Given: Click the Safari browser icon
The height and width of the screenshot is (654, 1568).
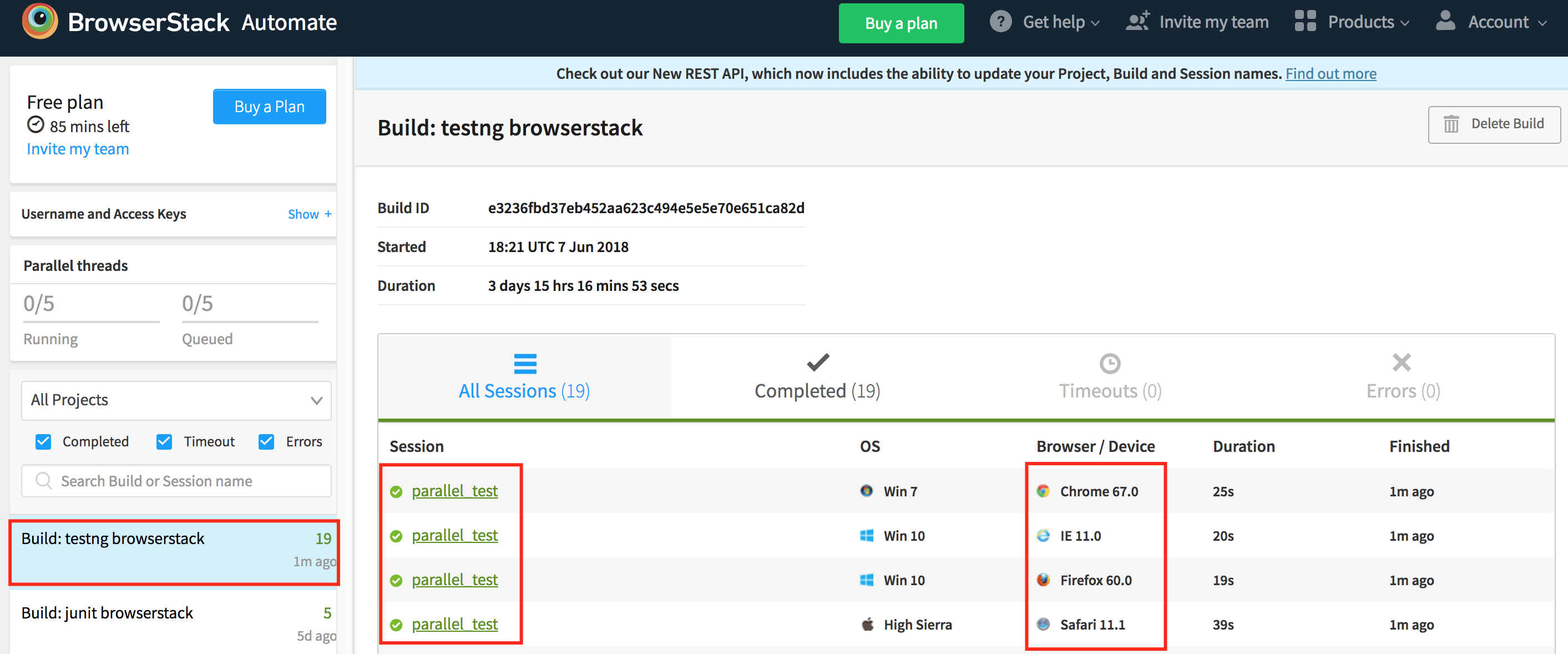Looking at the screenshot, I should click(x=1043, y=624).
